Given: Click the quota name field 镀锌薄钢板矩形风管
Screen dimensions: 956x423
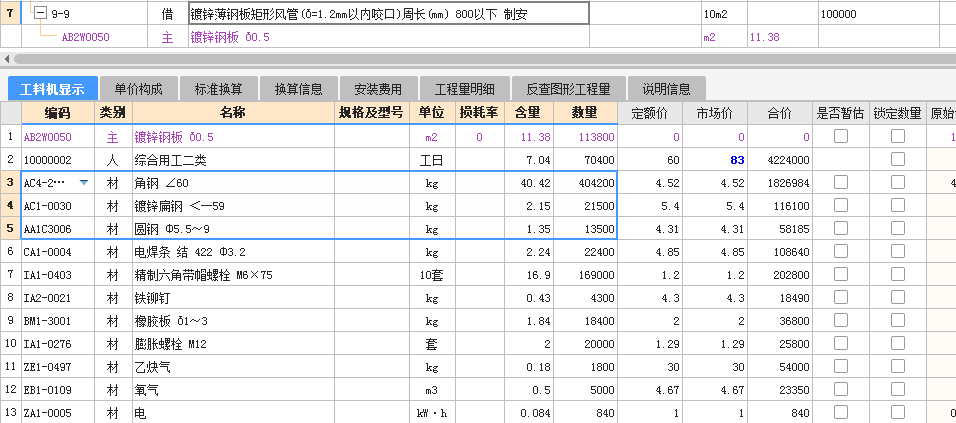Looking at the screenshot, I should click(389, 13).
